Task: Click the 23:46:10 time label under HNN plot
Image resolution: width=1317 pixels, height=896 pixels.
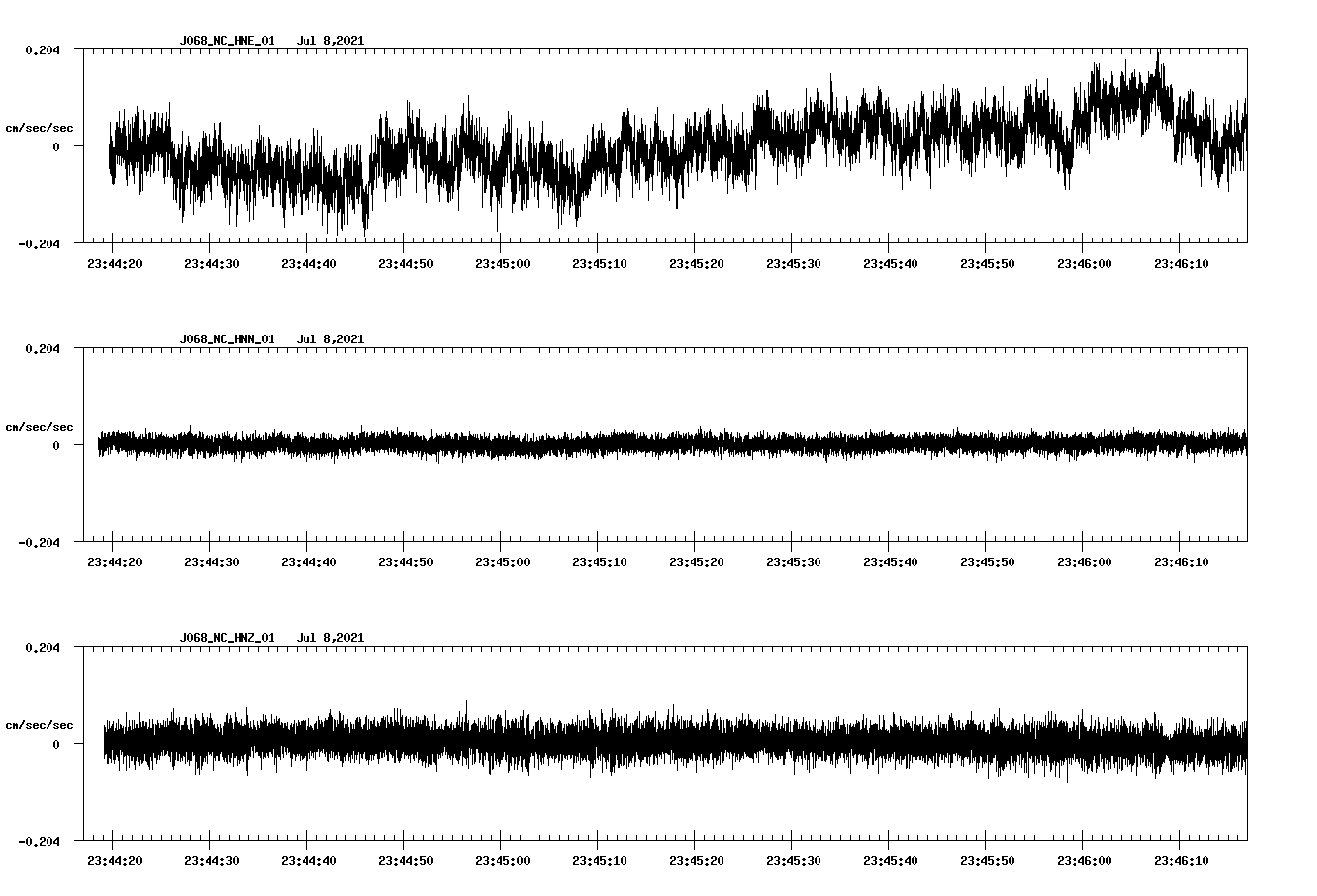Action: pyautogui.click(x=1181, y=562)
